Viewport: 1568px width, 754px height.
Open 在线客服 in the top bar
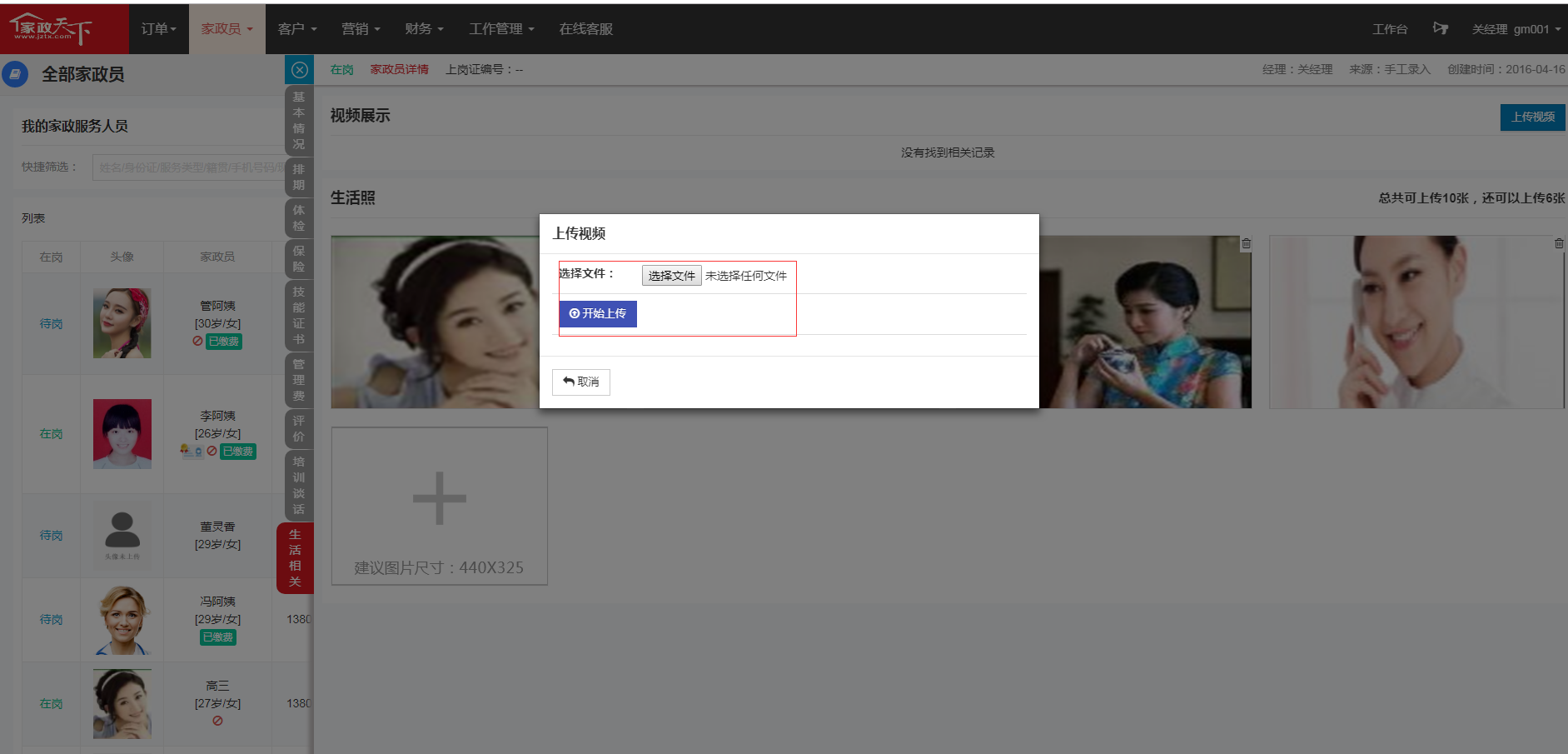click(x=585, y=29)
